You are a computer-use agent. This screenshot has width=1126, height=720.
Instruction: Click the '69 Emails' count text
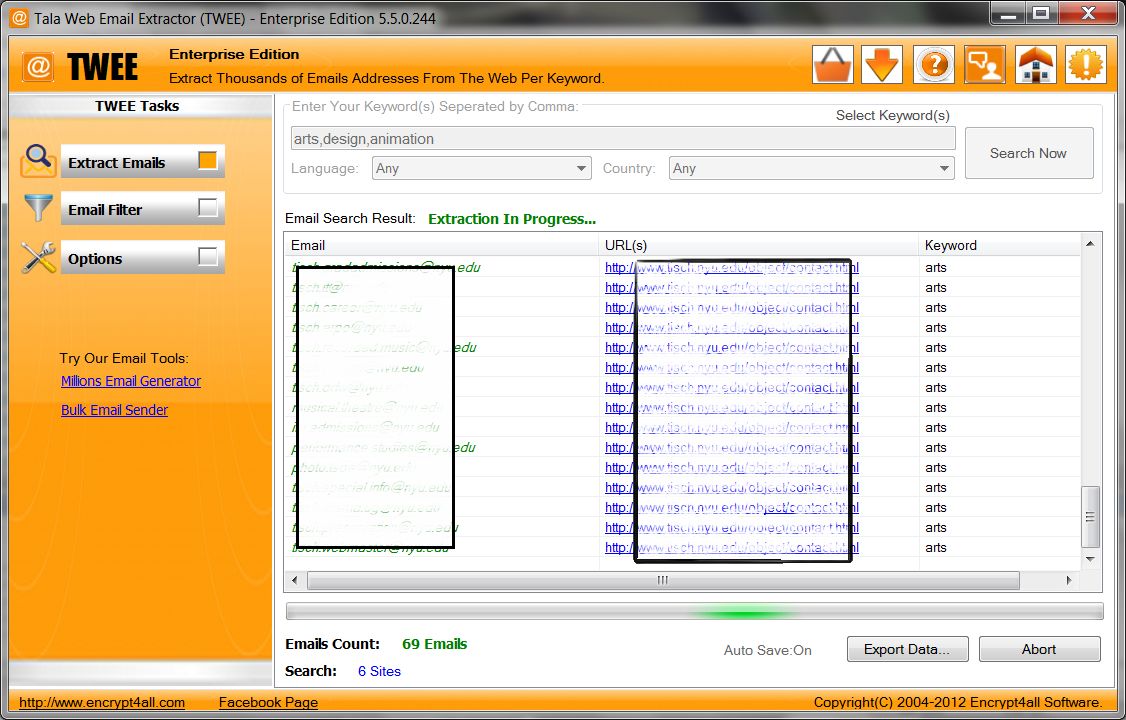click(x=434, y=644)
